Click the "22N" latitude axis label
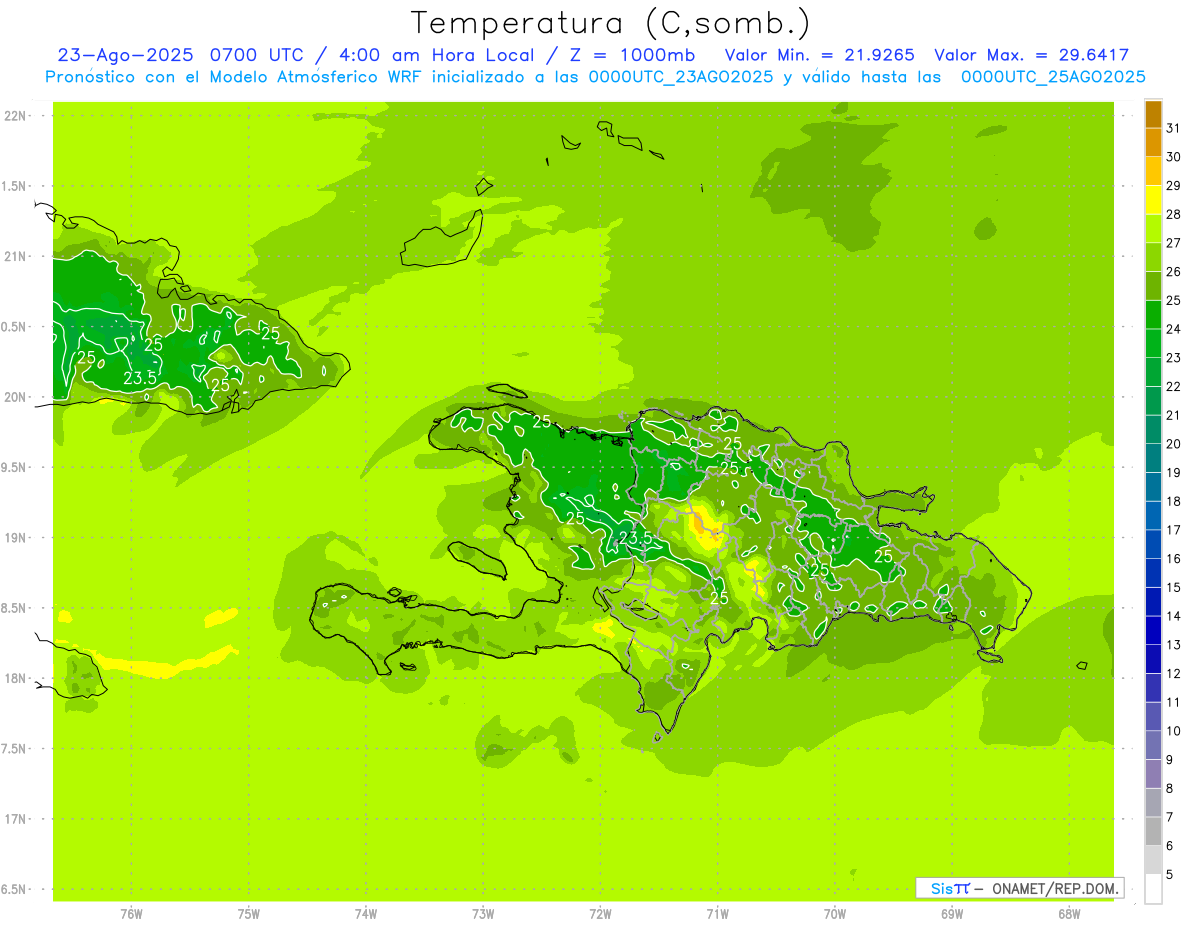The height and width of the screenshot is (927, 1200). click(x=15, y=116)
